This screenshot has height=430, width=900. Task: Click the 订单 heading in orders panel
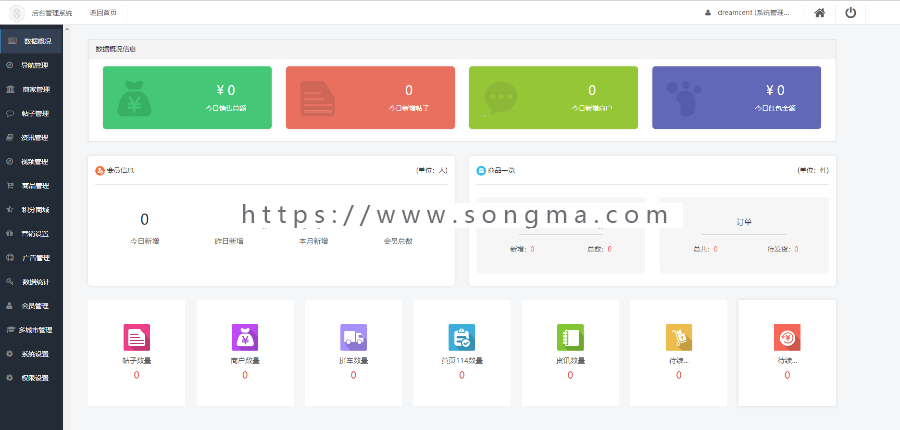(x=744, y=222)
